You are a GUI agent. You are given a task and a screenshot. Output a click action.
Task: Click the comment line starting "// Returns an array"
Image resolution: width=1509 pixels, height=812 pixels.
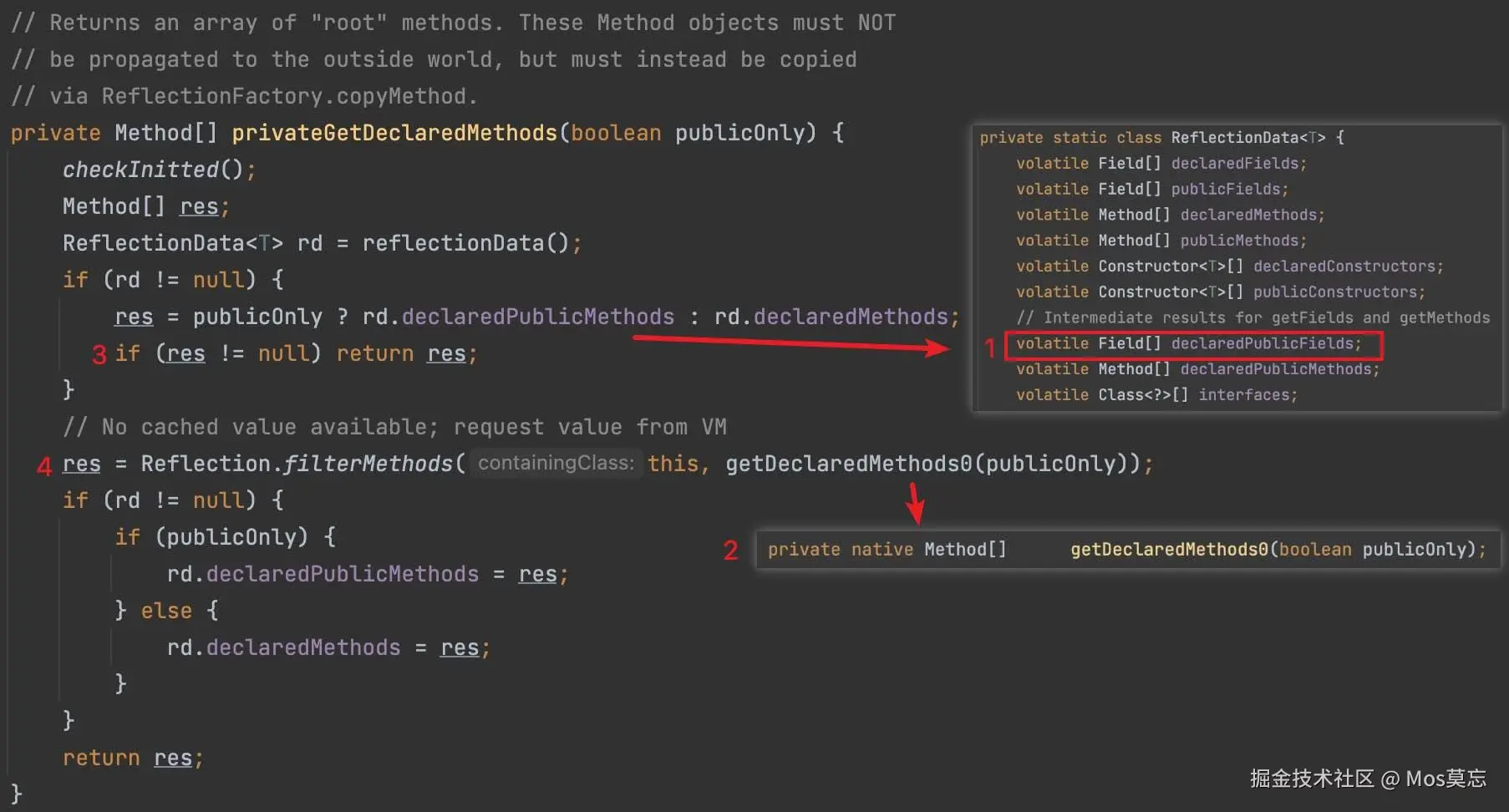click(454, 23)
